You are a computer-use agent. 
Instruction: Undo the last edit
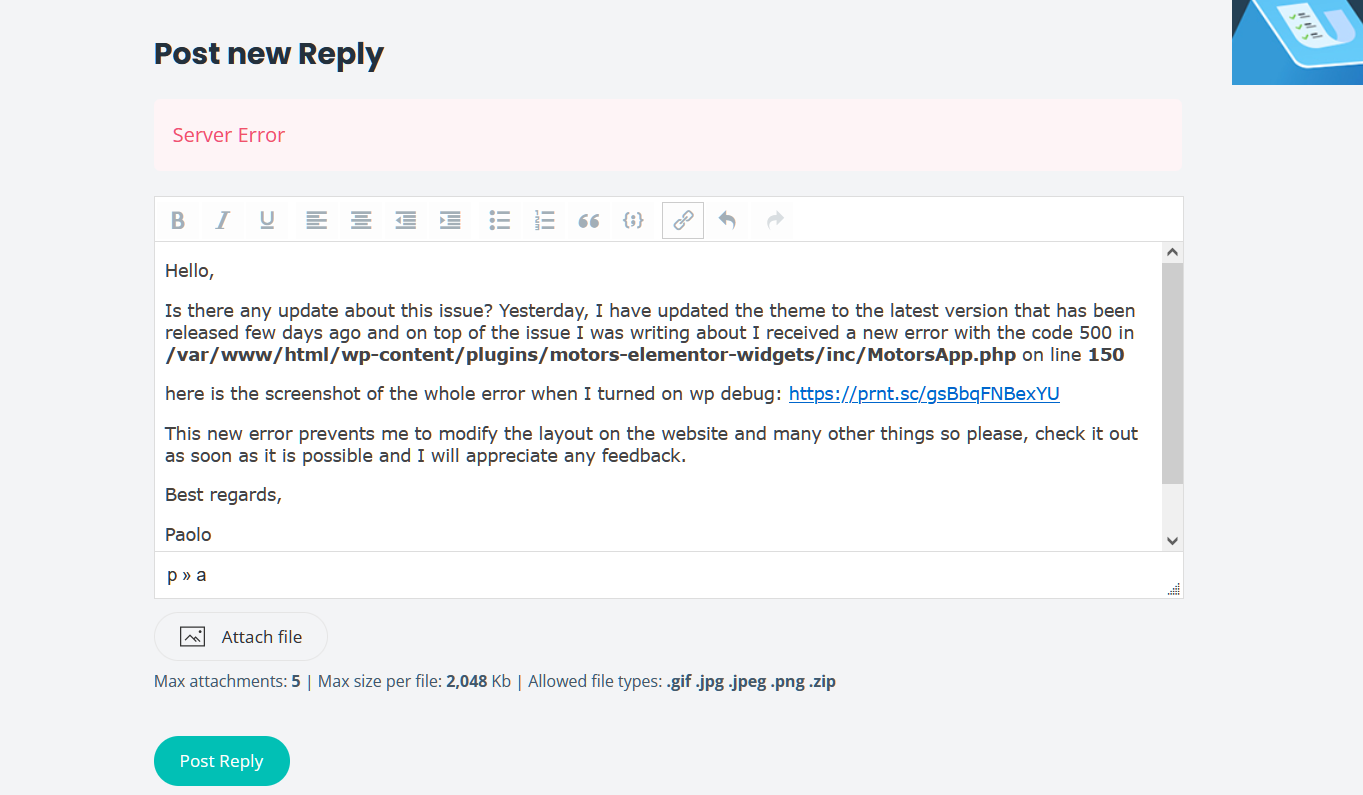728,221
